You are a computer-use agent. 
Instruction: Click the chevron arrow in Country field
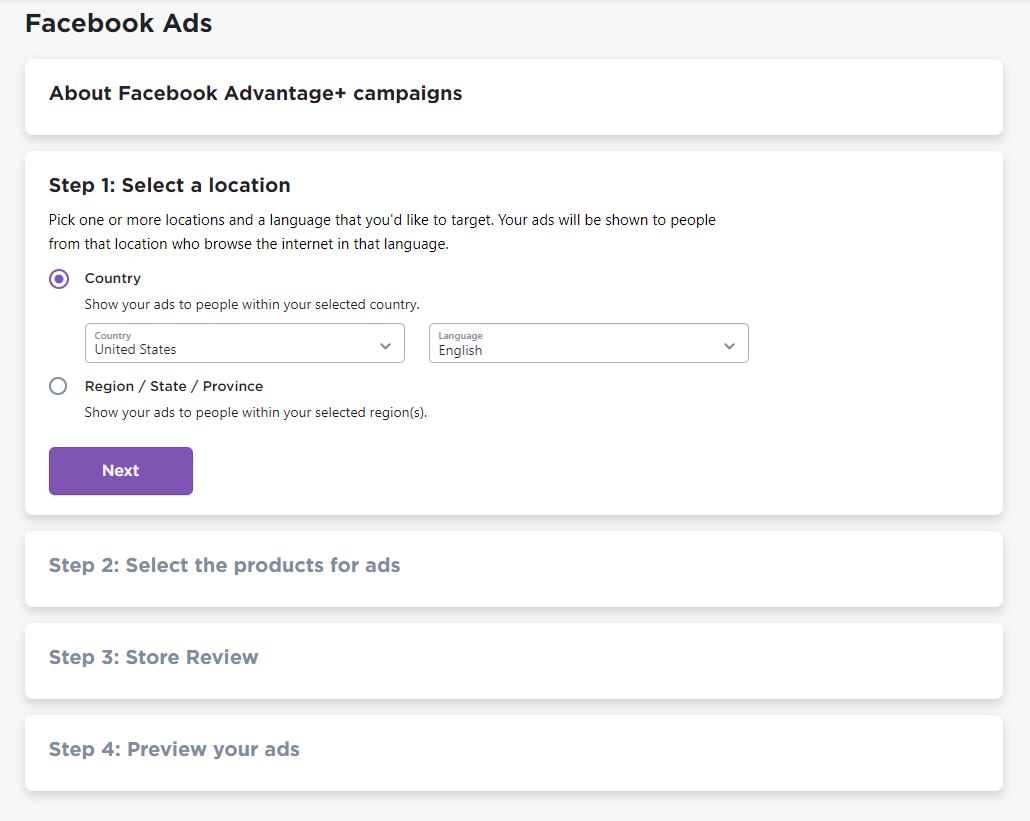pyautogui.click(x=386, y=346)
